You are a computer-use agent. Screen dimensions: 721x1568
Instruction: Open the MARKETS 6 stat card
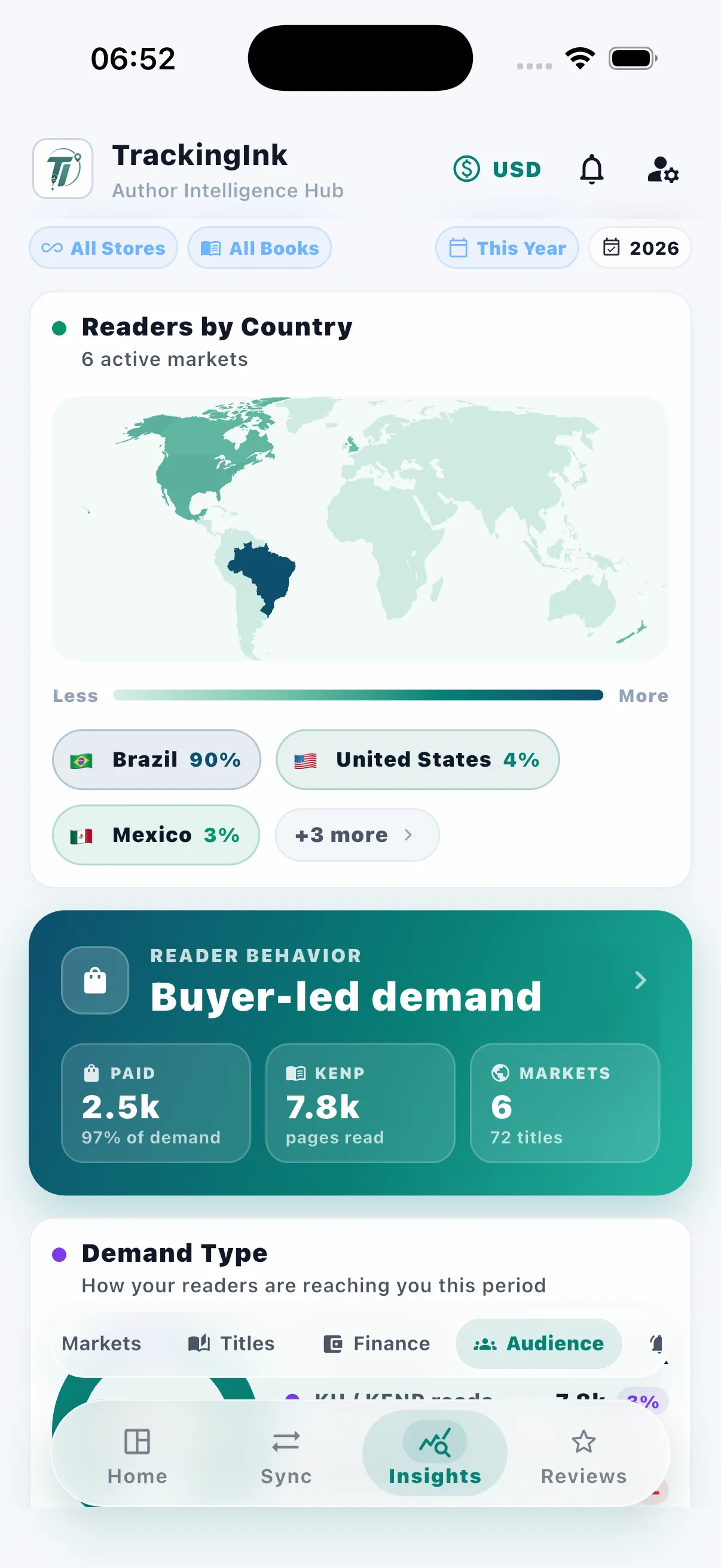(564, 1103)
